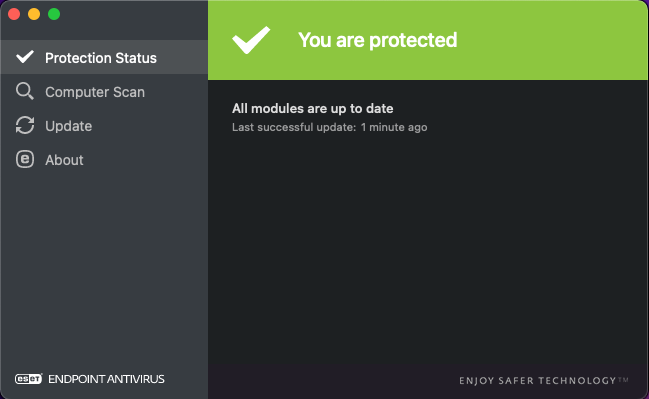This screenshot has width=649, height=399.
Task: Click the Protection Status checkmark icon
Action: (25, 57)
